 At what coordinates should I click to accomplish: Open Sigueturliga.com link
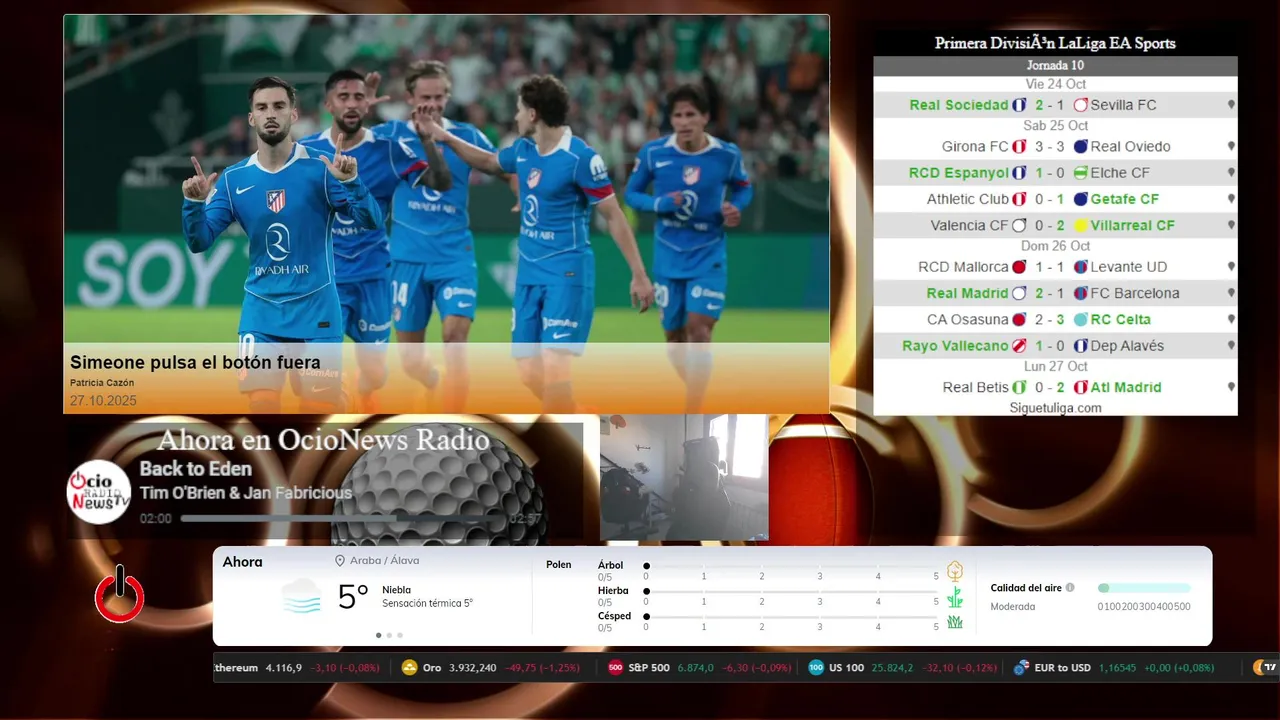click(x=1055, y=408)
